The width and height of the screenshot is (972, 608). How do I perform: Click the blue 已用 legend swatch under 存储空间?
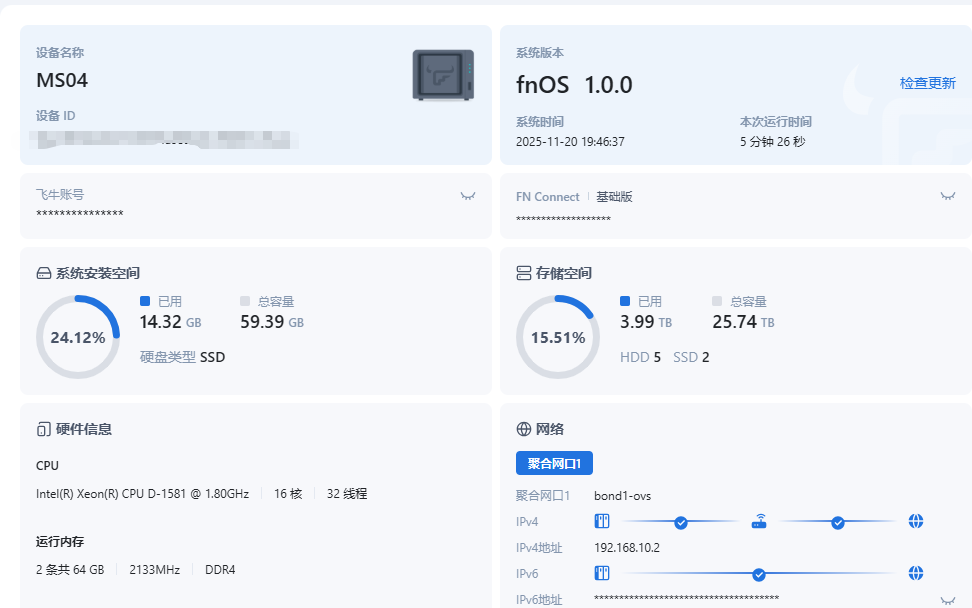tap(625, 301)
